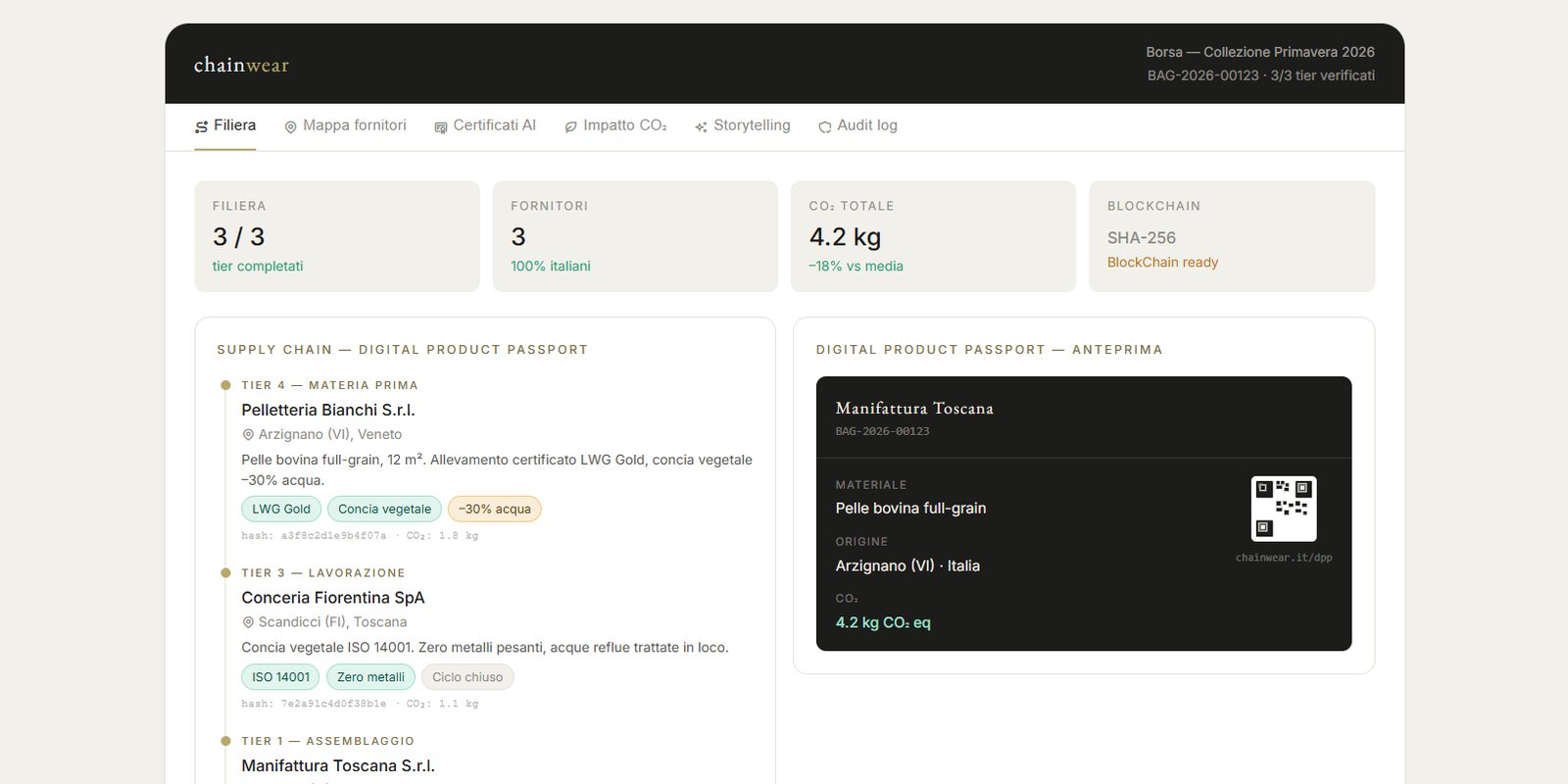The height and width of the screenshot is (784, 1568).
Task: Click the passport title Manifattura Toscana
Action: pyautogui.click(x=914, y=409)
